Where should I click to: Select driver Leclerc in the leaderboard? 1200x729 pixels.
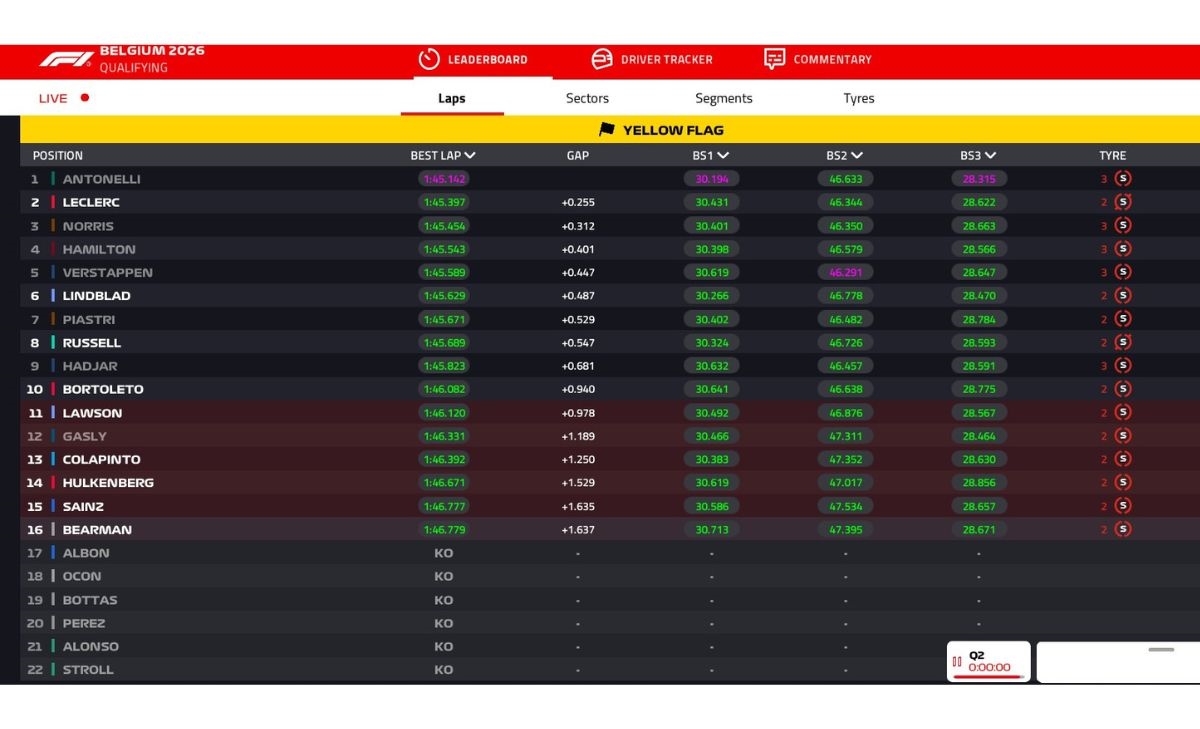[x=91, y=202]
